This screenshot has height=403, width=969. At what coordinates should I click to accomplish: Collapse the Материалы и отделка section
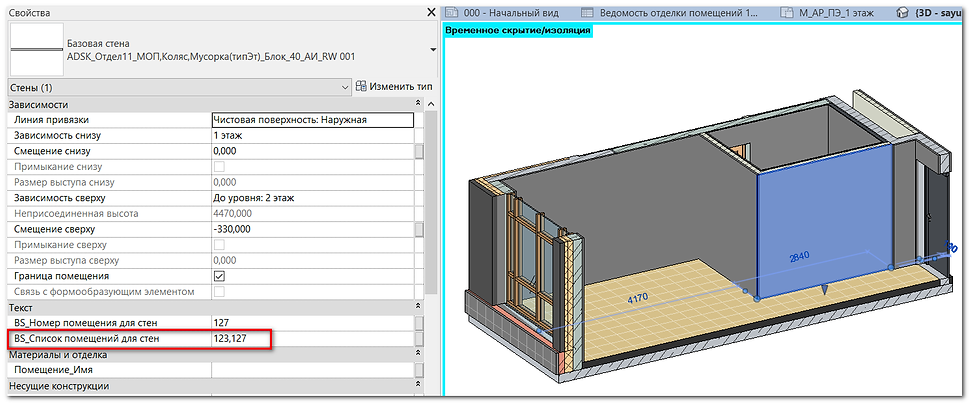tap(418, 355)
